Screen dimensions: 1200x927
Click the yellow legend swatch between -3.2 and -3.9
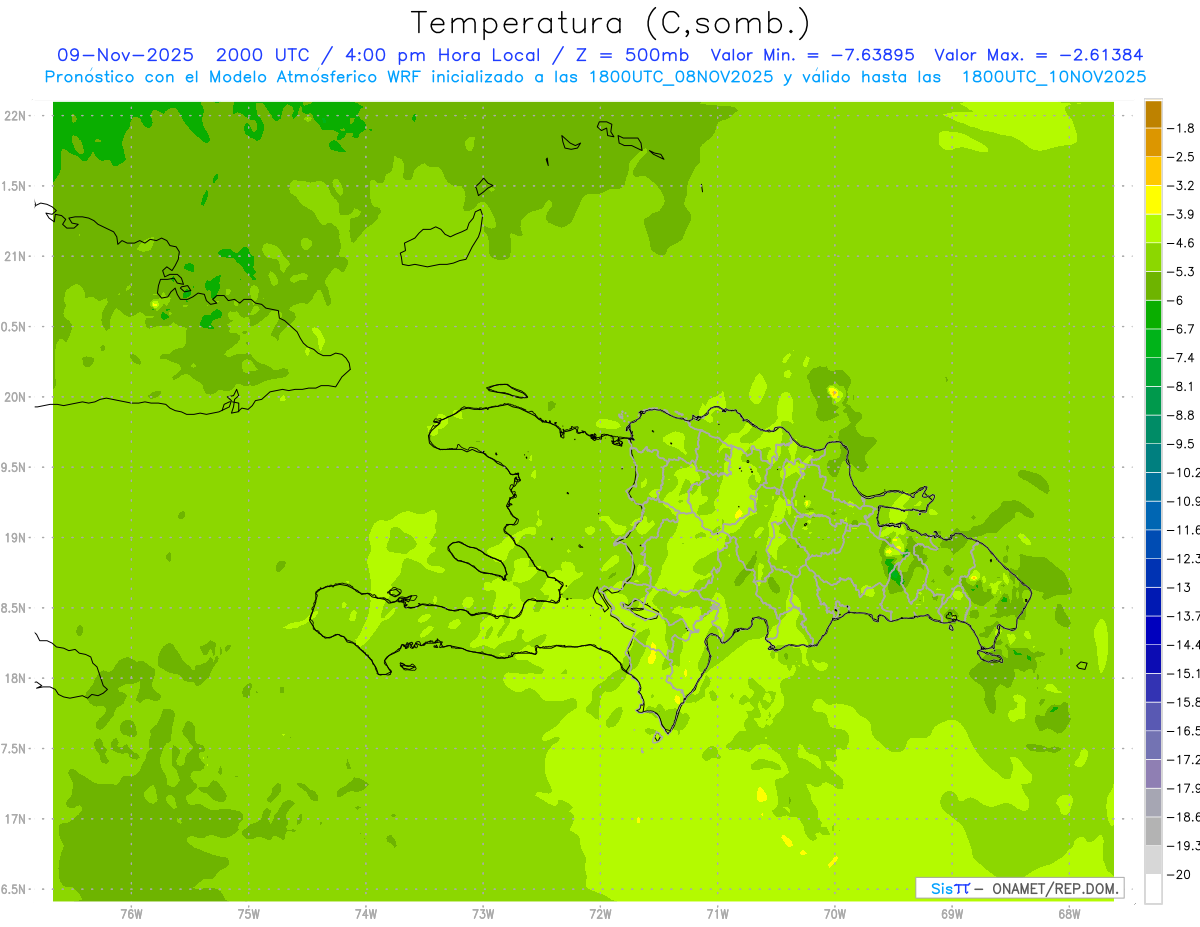click(x=1153, y=200)
